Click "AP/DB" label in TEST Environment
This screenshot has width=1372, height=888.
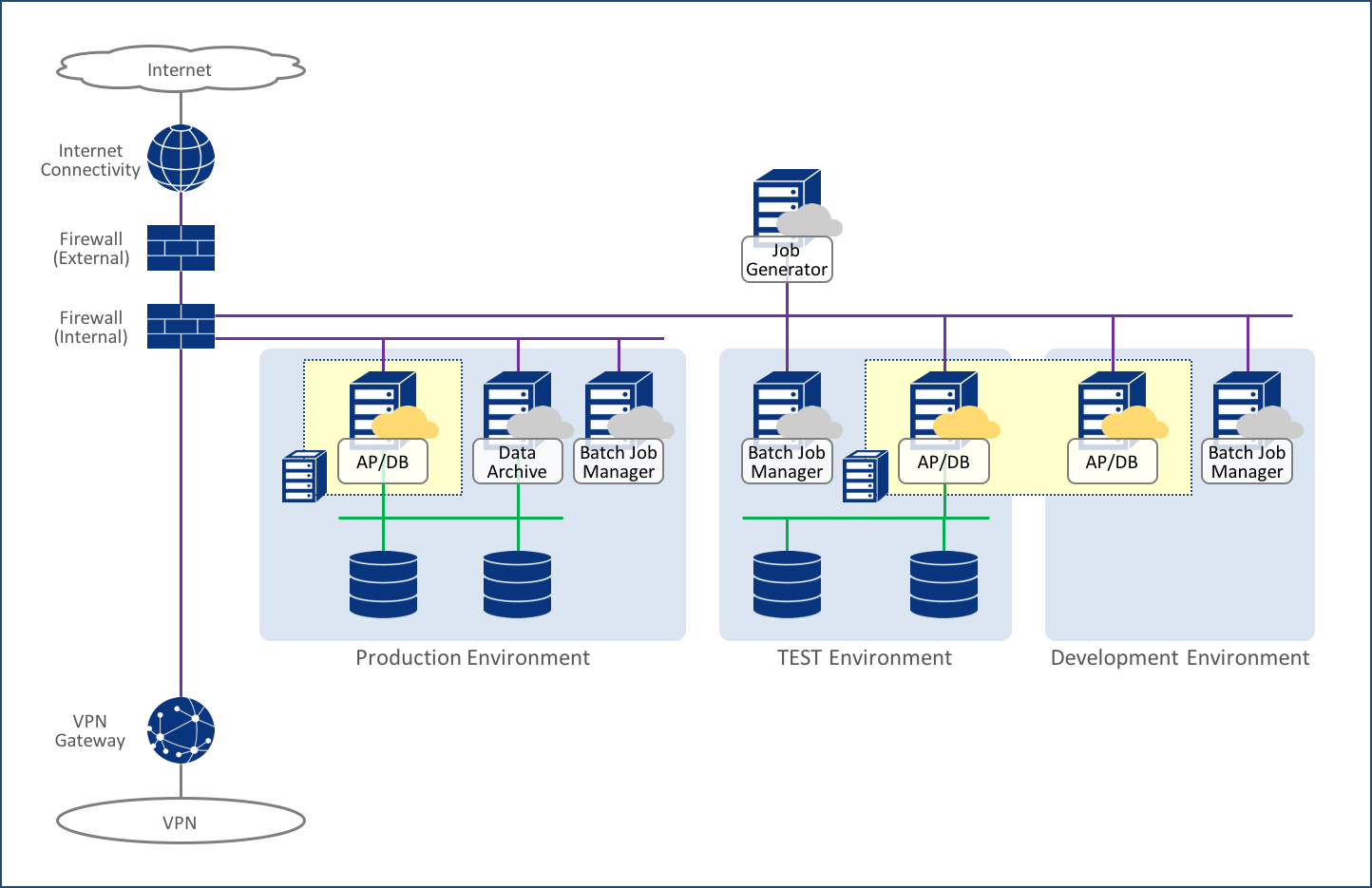943,462
